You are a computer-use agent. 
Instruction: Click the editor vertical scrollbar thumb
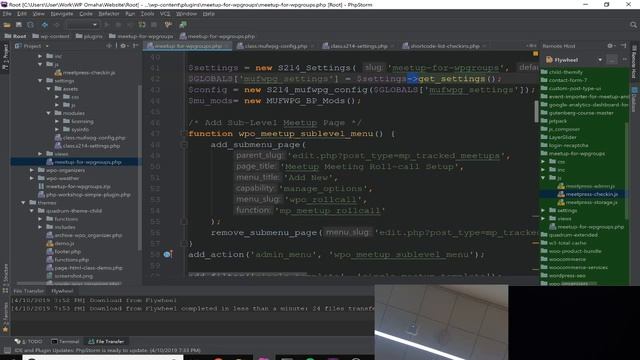[x=536, y=111]
